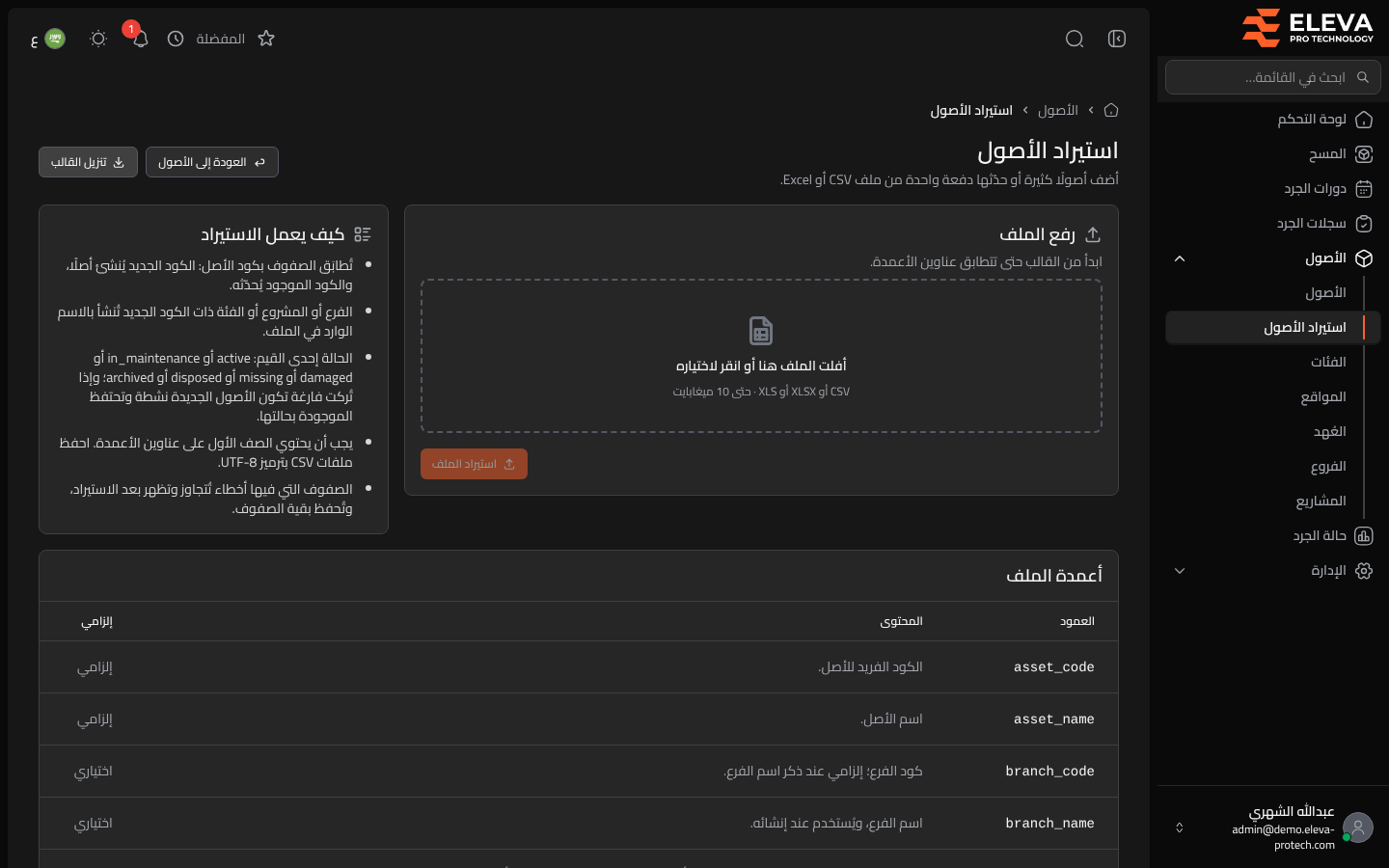Viewport: 1389px width, 868px height.
Task: Click the دورات الجرد calendar icon
Action: [x=1364, y=189]
